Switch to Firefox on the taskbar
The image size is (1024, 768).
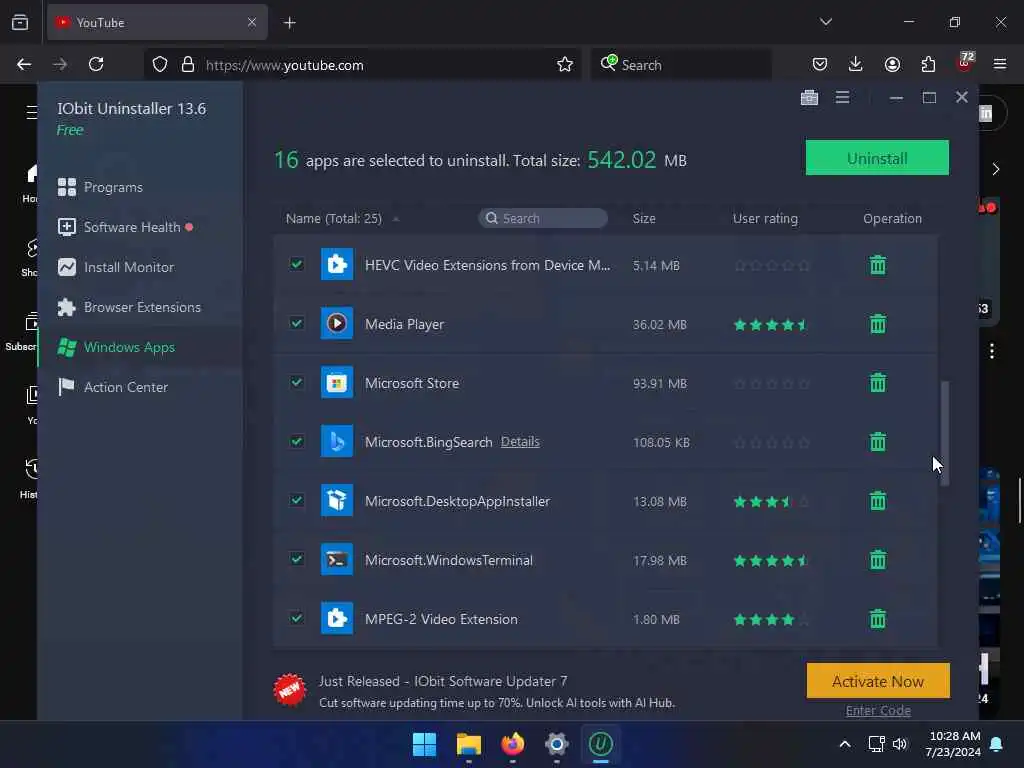(x=513, y=744)
